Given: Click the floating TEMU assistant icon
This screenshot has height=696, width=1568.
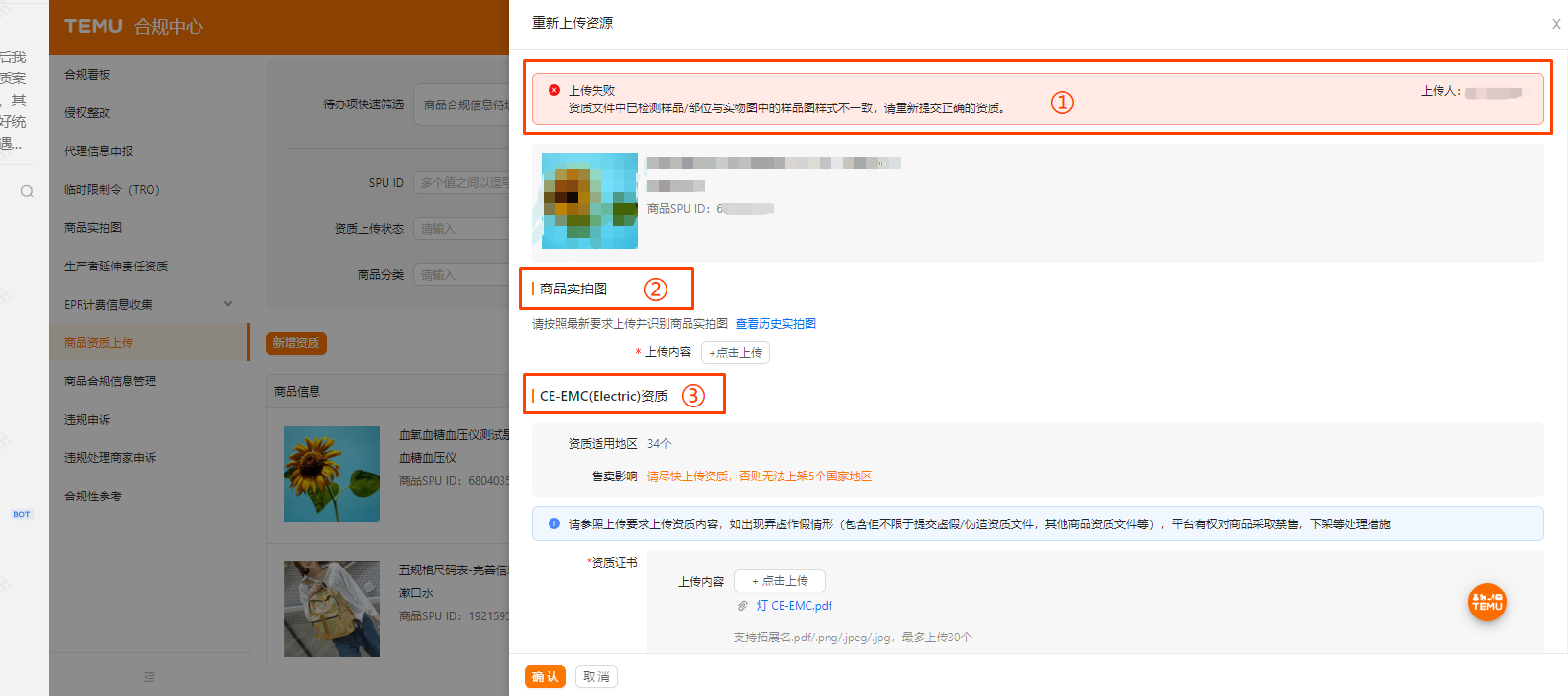Looking at the screenshot, I should click(1486, 602).
